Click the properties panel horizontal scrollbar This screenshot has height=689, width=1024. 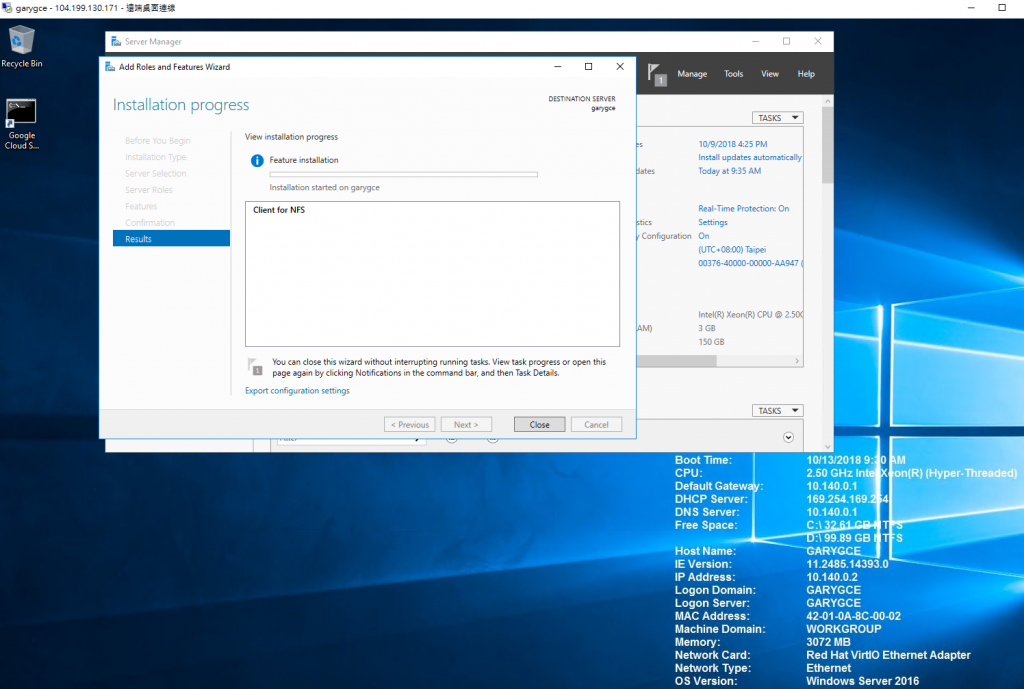(x=677, y=361)
